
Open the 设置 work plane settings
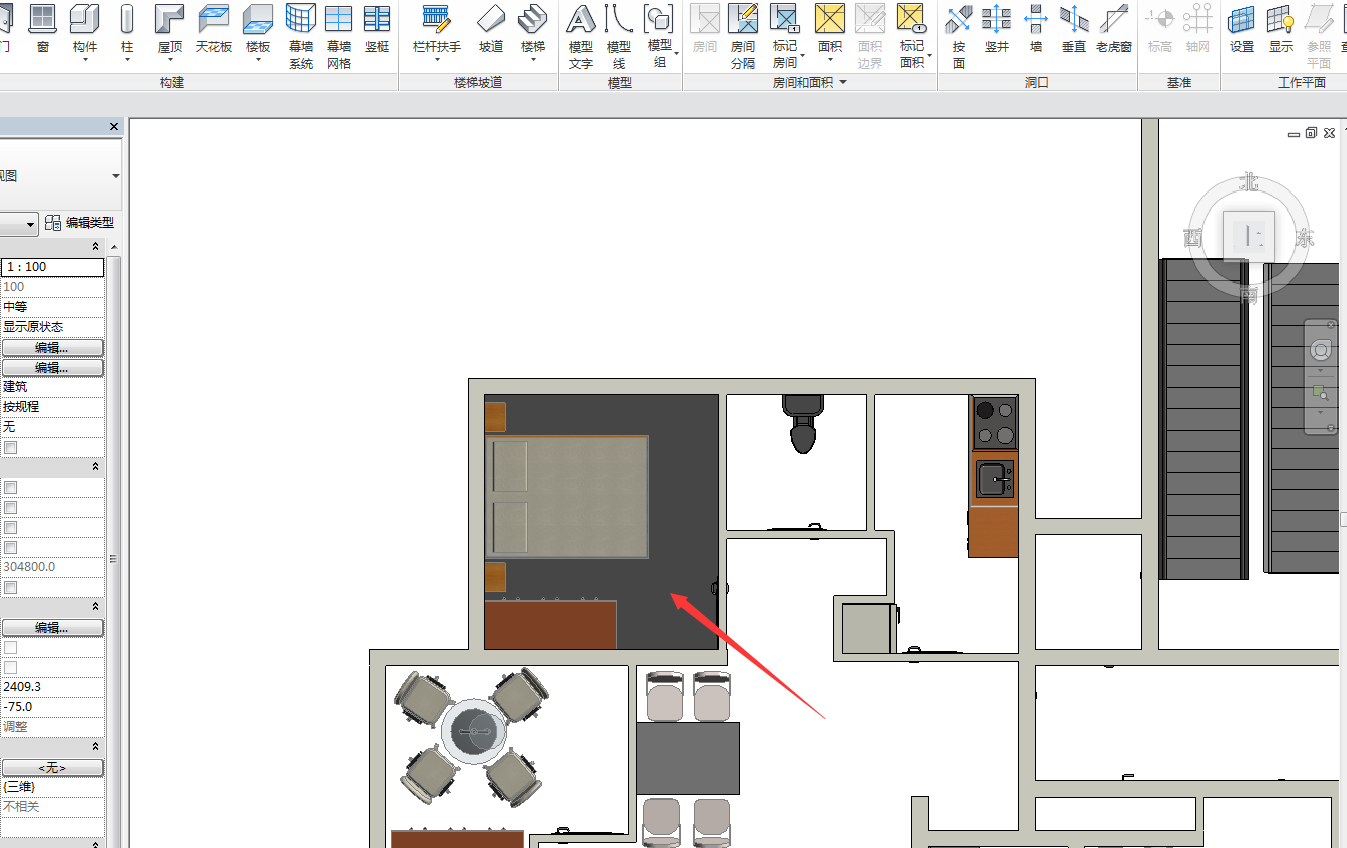1242,30
